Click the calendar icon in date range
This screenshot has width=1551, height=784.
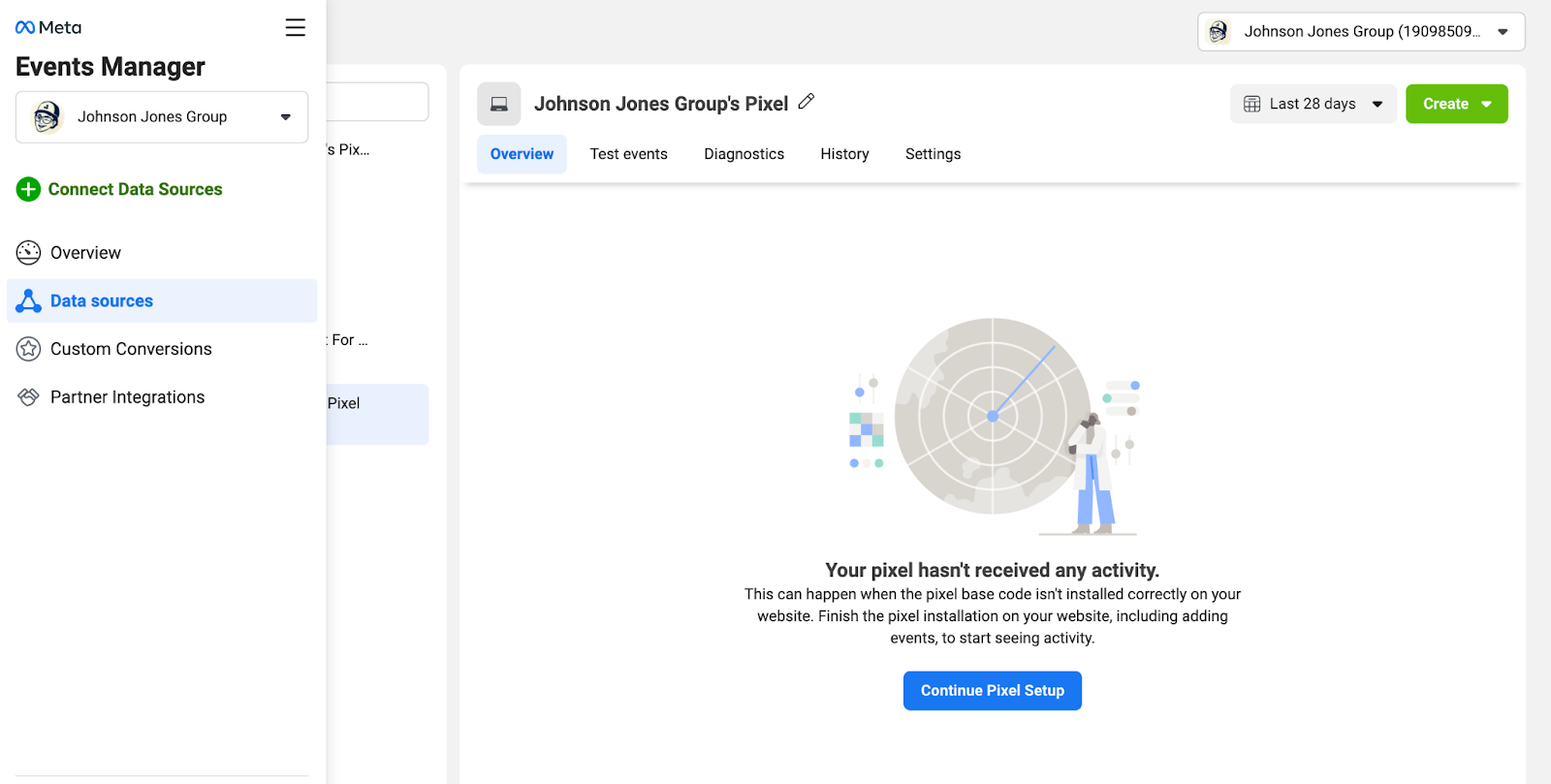coord(1252,104)
